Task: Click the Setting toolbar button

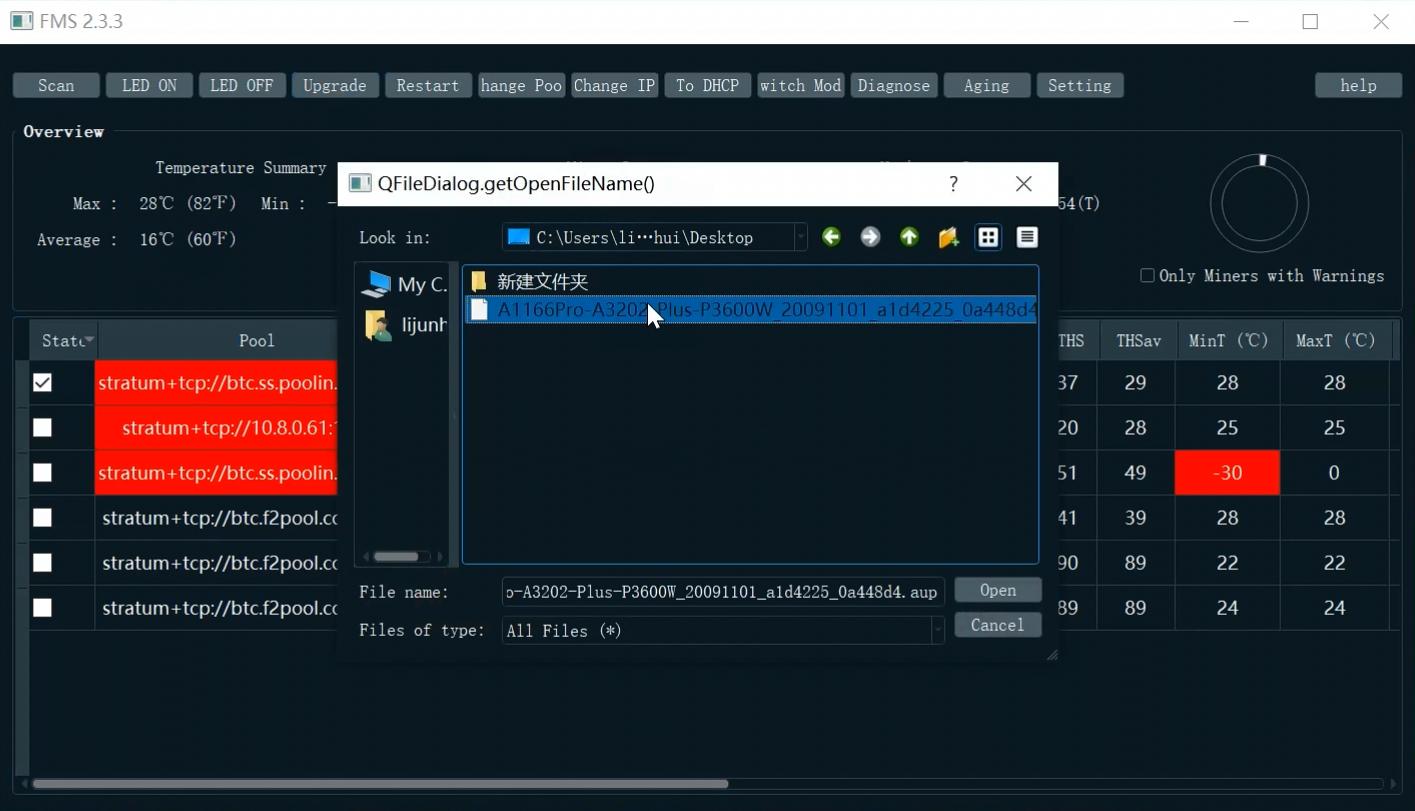Action: pyautogui.click(x=1079, y=86)
